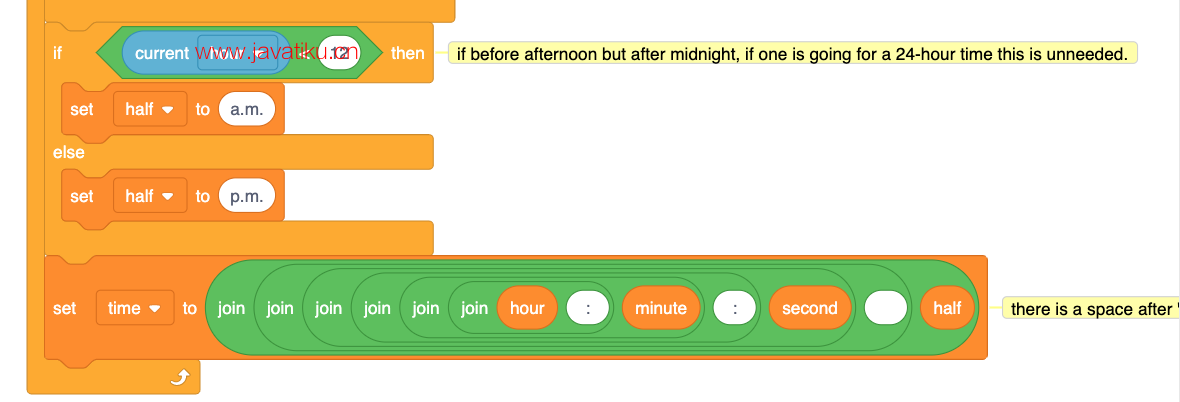Click the p.m. text field
Viewport: 1180px width, 402px height.
[247, 196]
